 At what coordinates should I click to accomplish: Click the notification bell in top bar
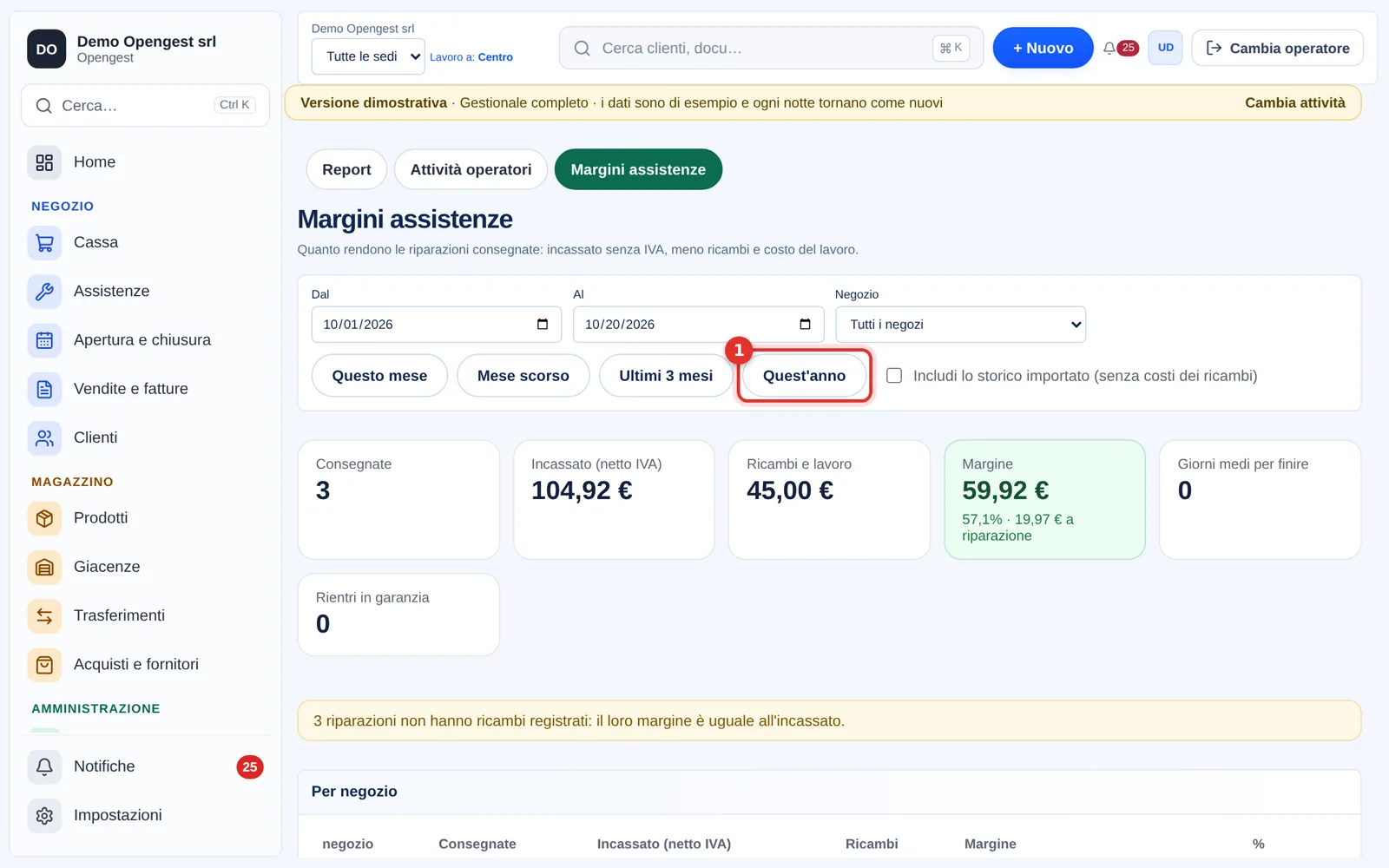[x=1109, y=49]
